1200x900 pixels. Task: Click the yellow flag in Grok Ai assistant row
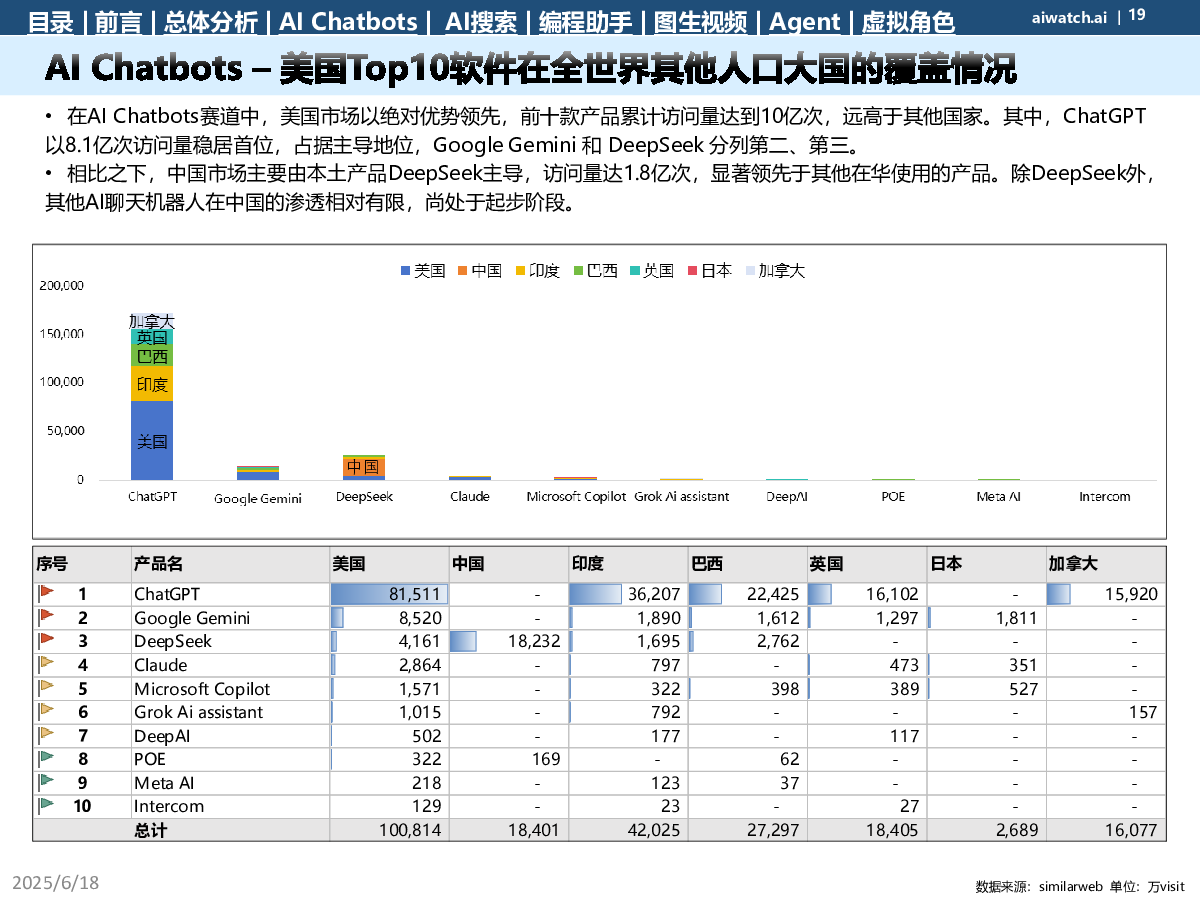[46, 711]
